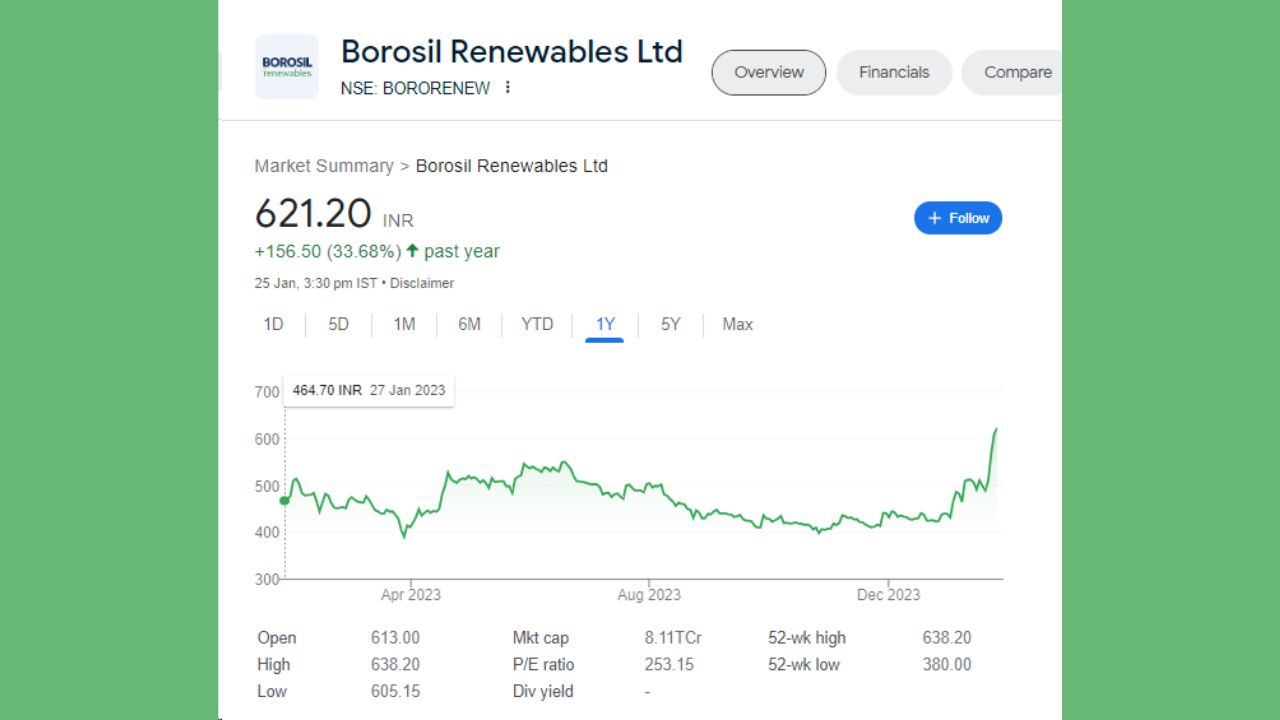Click the +156.50 (33.68%) change text

pyautogui.click(x=328, y=251)
